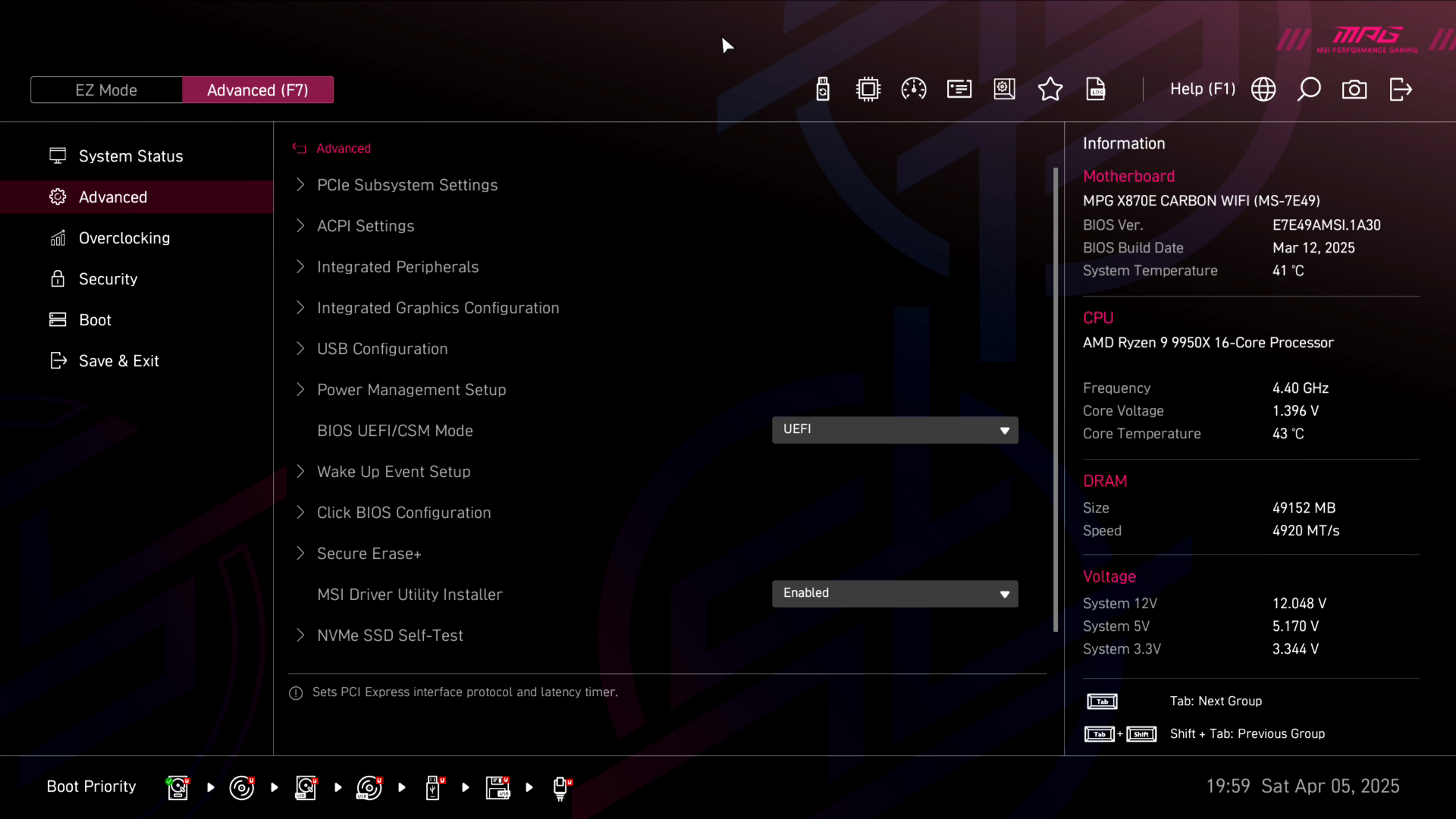The height and width of the screenshot is (819, 1456).
Task: Select Advanced (F7) mode
Action: click(258, 90)
